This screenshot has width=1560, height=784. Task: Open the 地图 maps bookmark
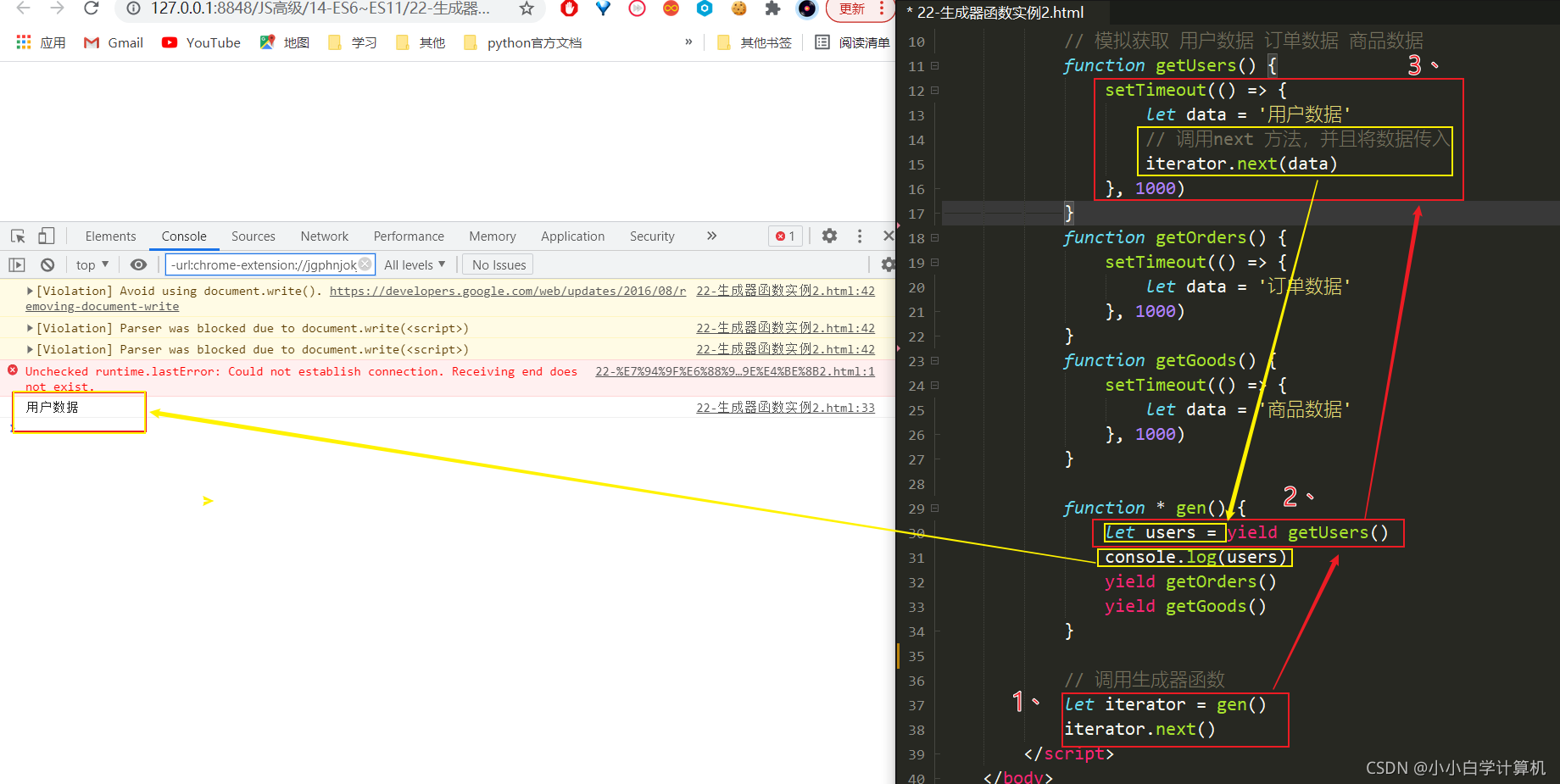(x=285, y=42)
